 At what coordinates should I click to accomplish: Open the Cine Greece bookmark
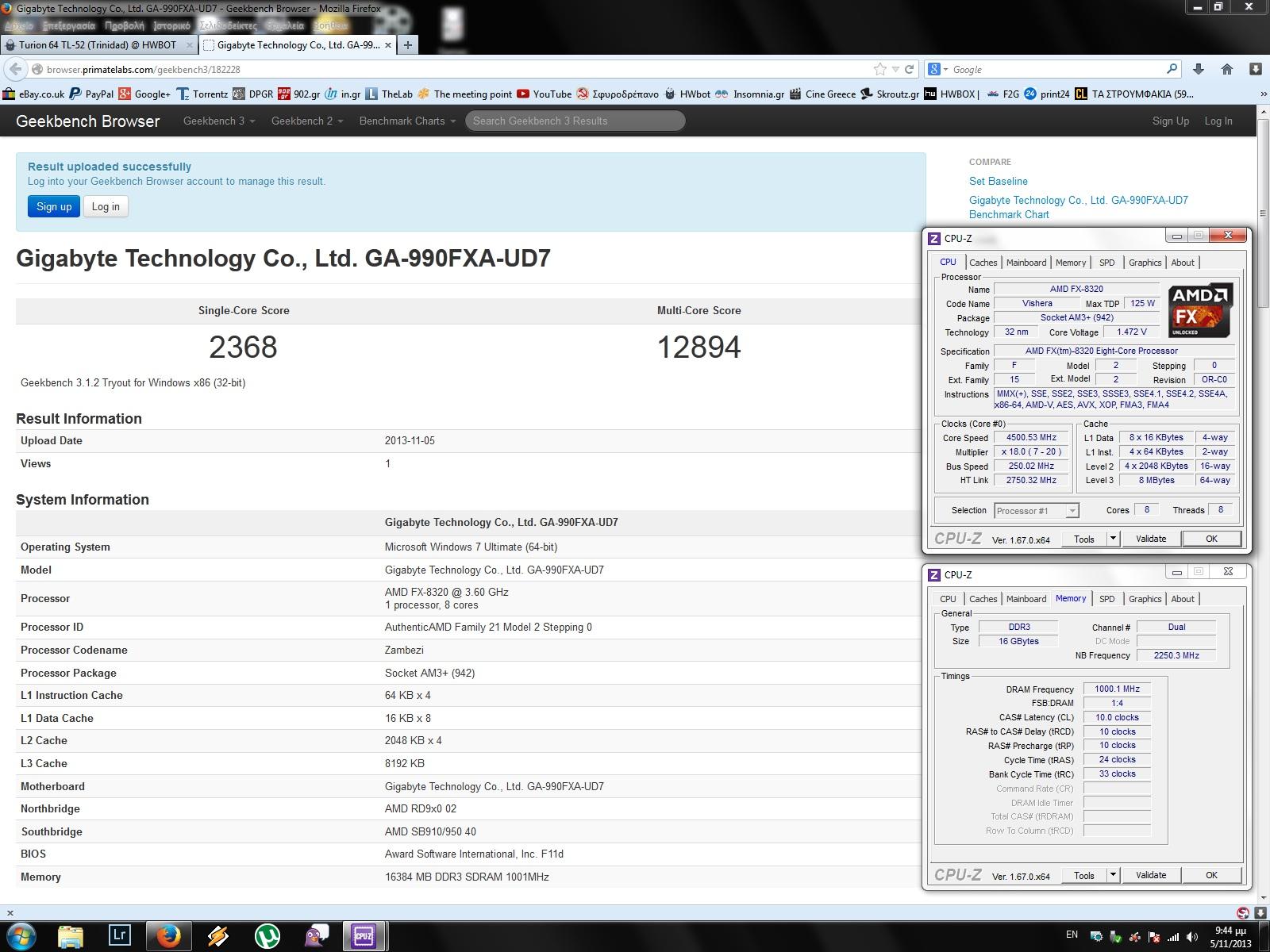tap(822, 94)
